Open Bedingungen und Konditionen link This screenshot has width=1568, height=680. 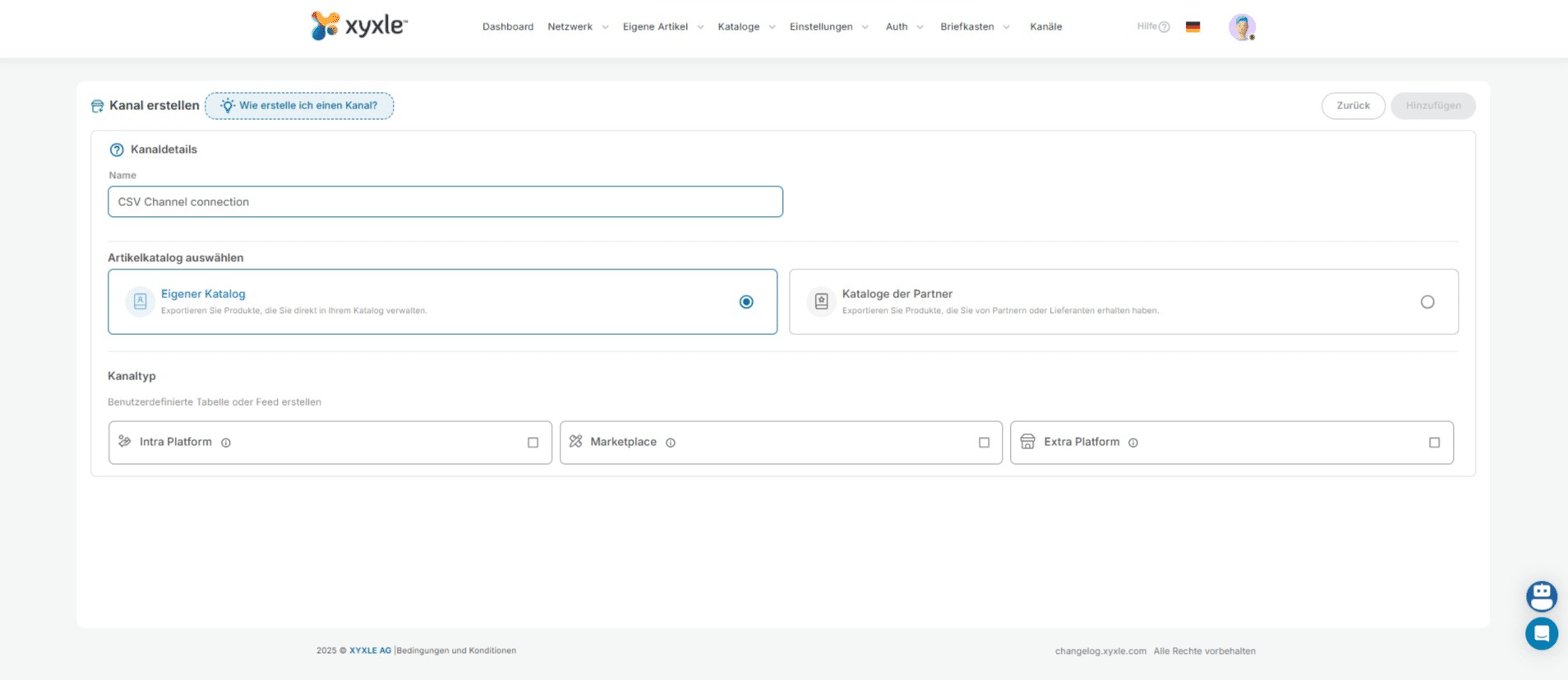tap(456, 650)
